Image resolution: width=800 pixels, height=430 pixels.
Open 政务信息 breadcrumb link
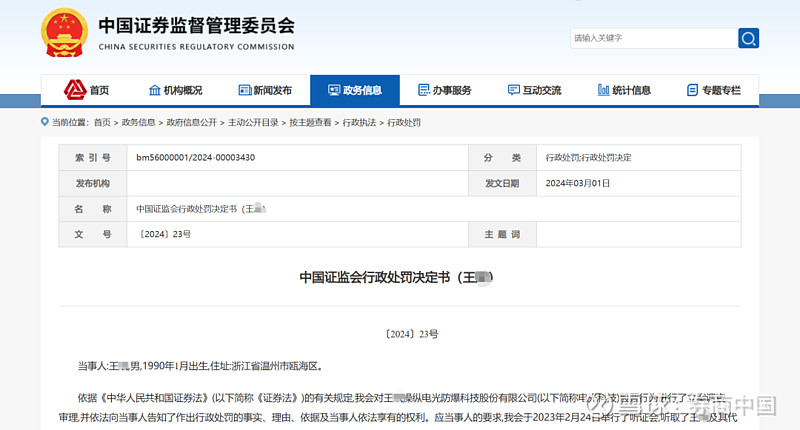tap(138, 122)
